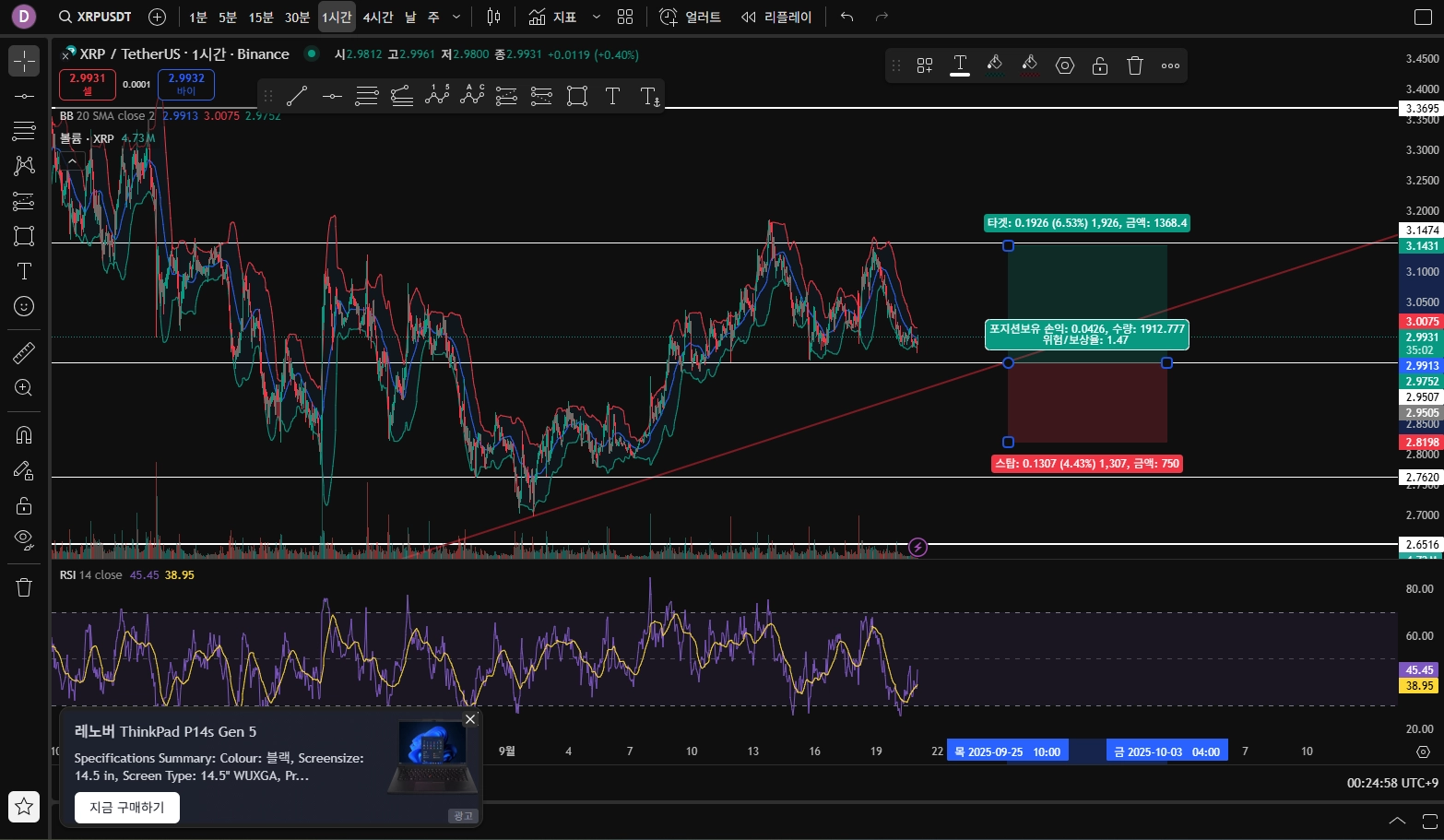The height and width of the screenshot is (840, 1444).
Task: Open the layout grid selector in top bar
Action: (x=625, y=17)
